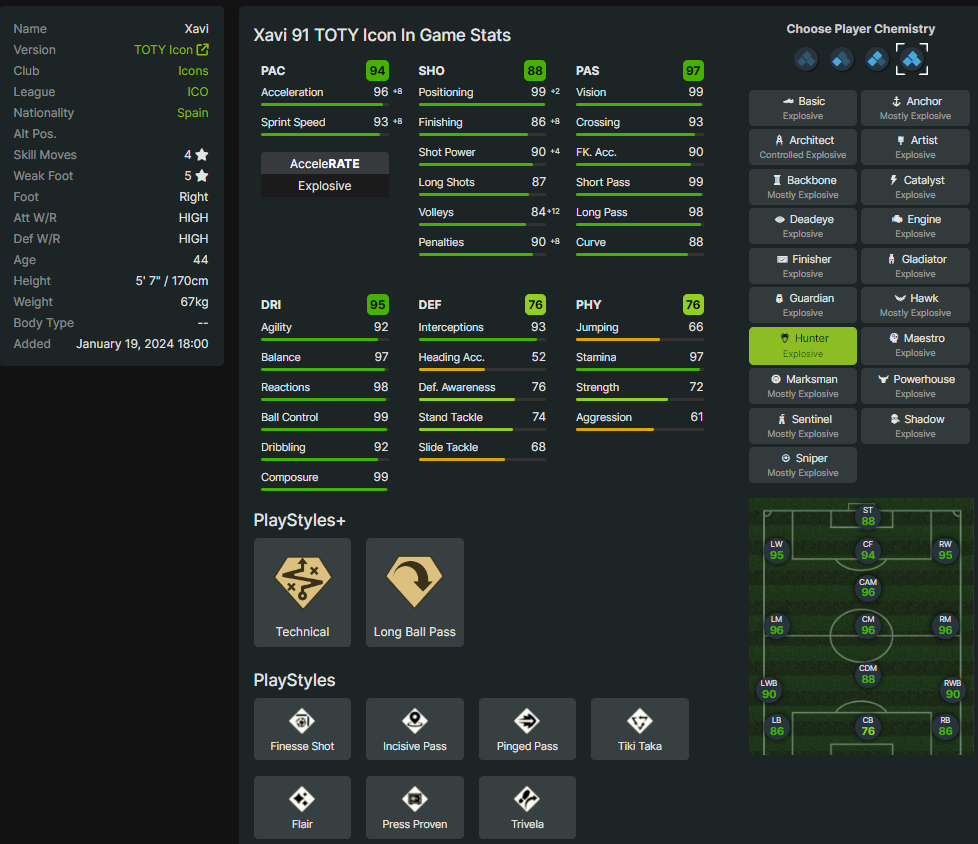
Task: Open the ICO league link
Action: pyautogui.click(x=198, y=92)
